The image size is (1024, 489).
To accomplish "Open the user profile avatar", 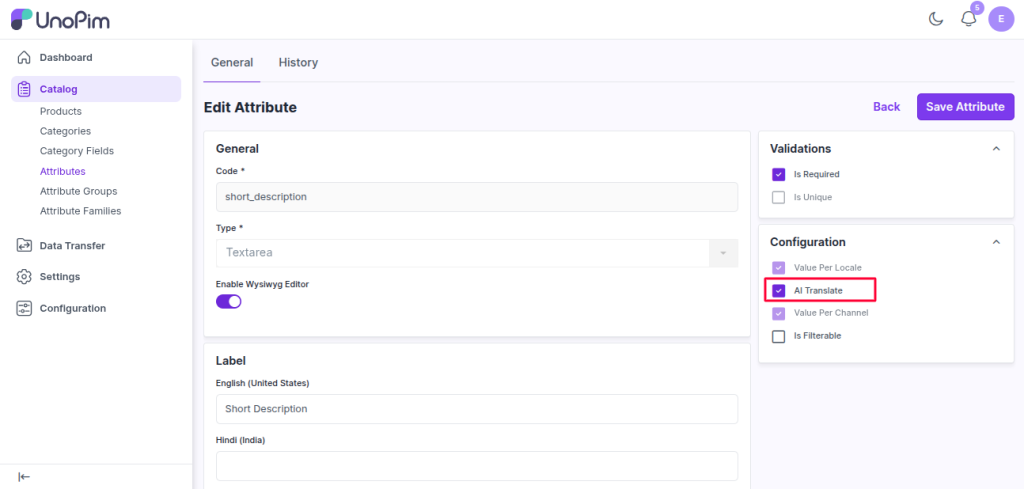I will pyautogui.click(x=1001, y=19).
